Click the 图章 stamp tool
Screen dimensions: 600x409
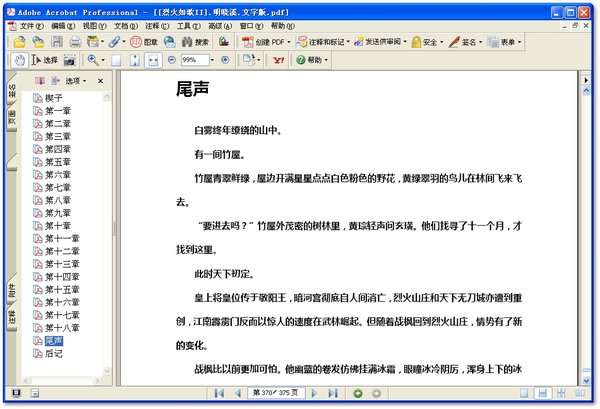point(144,42)
